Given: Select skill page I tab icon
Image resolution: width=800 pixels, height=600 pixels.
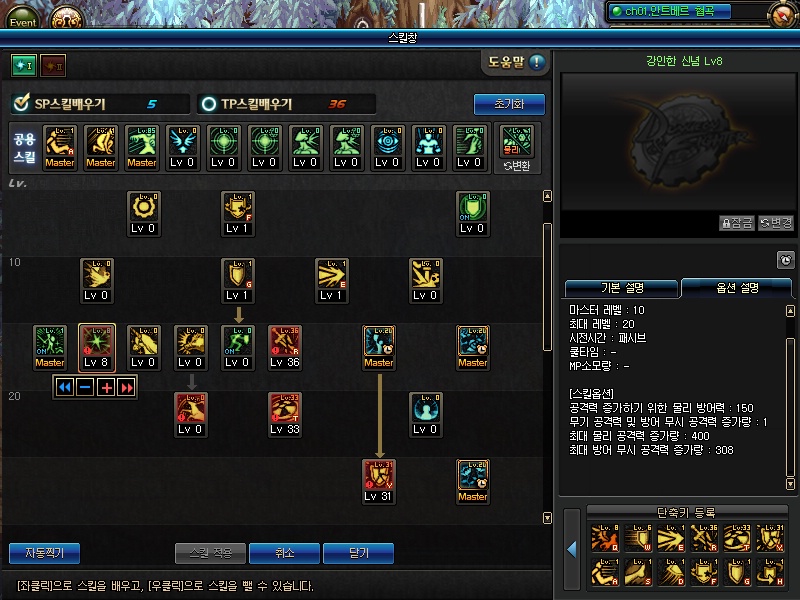Looking at the screenshot, I should [x=24, y=65].
